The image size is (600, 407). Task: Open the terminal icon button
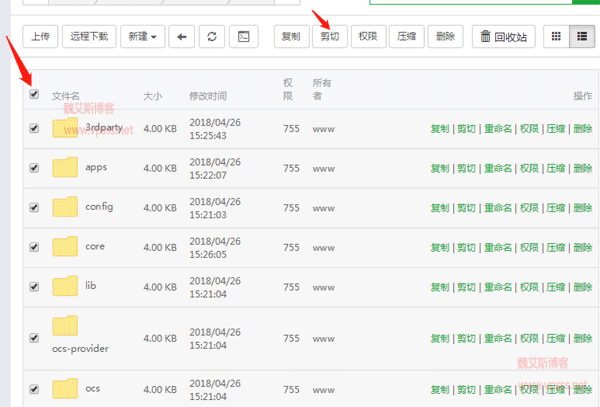click(x=242, y=37)
